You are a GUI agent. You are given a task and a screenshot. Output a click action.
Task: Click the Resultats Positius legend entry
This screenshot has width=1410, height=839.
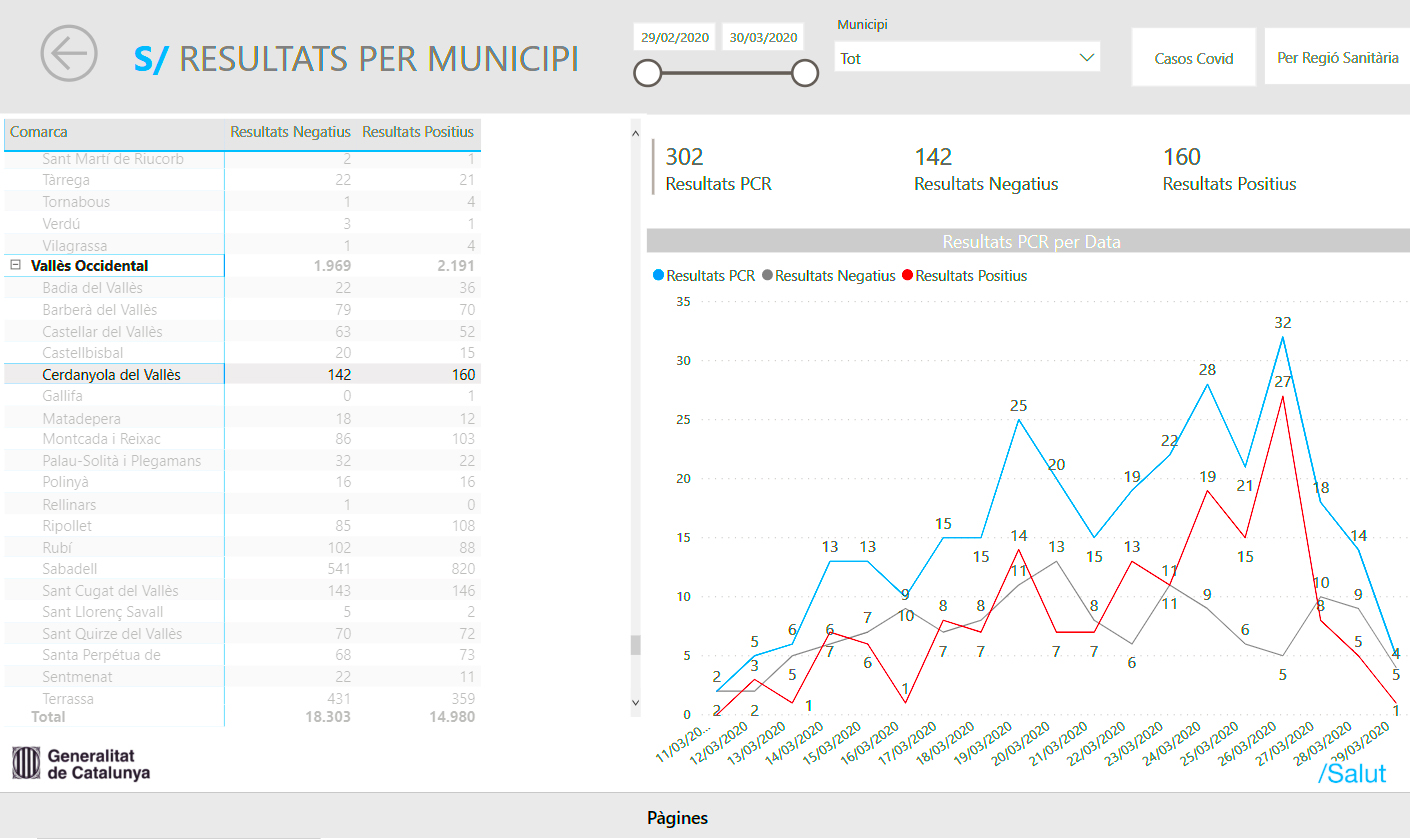pyautogui.click(x=963, y=276)
